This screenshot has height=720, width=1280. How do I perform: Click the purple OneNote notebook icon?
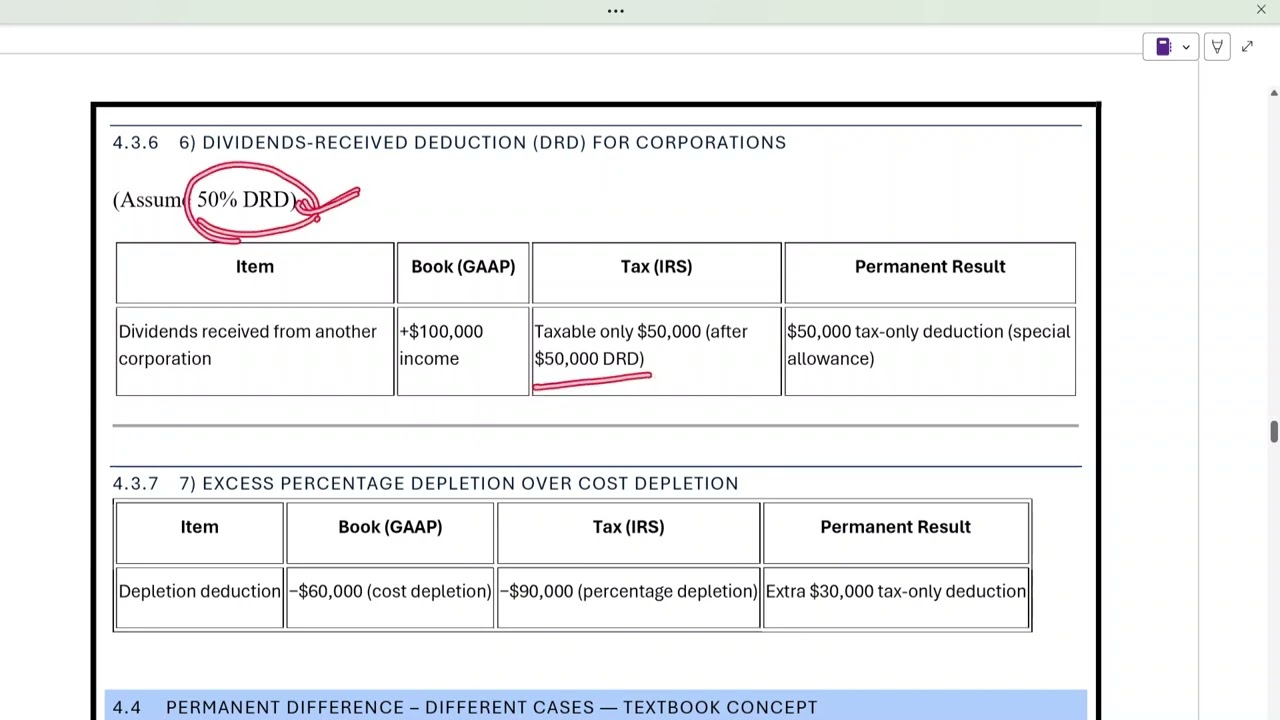1163,47
